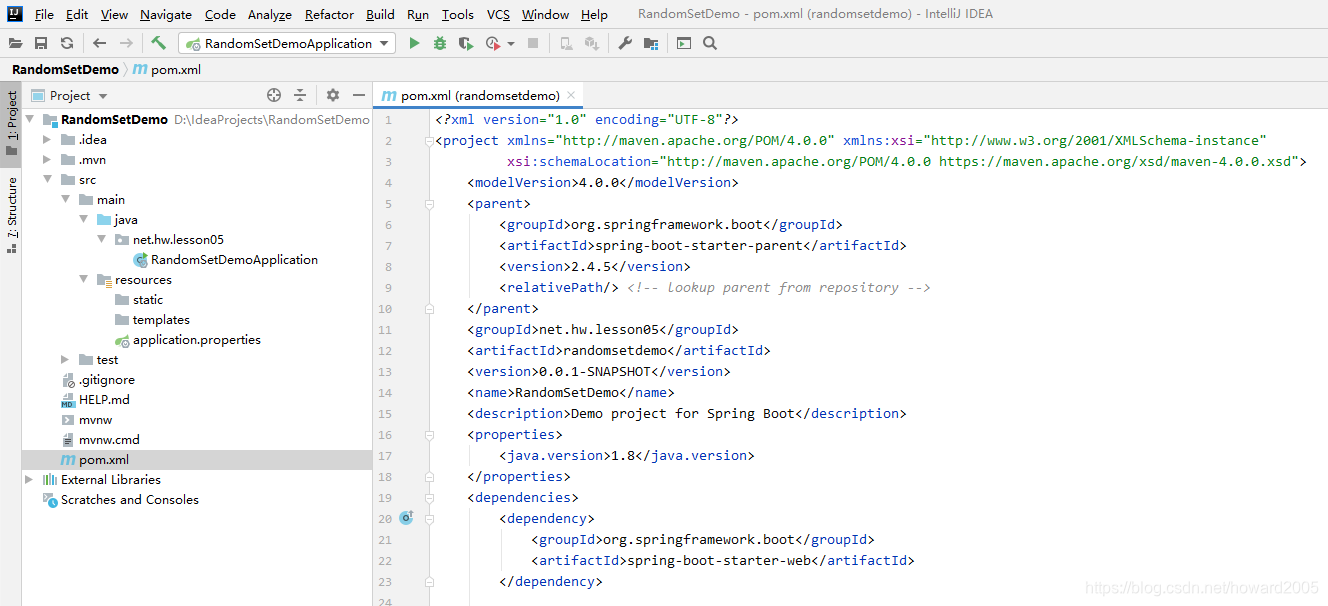The width and height of the screenshot is (1328, 606).
Task: Expand the test folder
Action: pos(65,359)
